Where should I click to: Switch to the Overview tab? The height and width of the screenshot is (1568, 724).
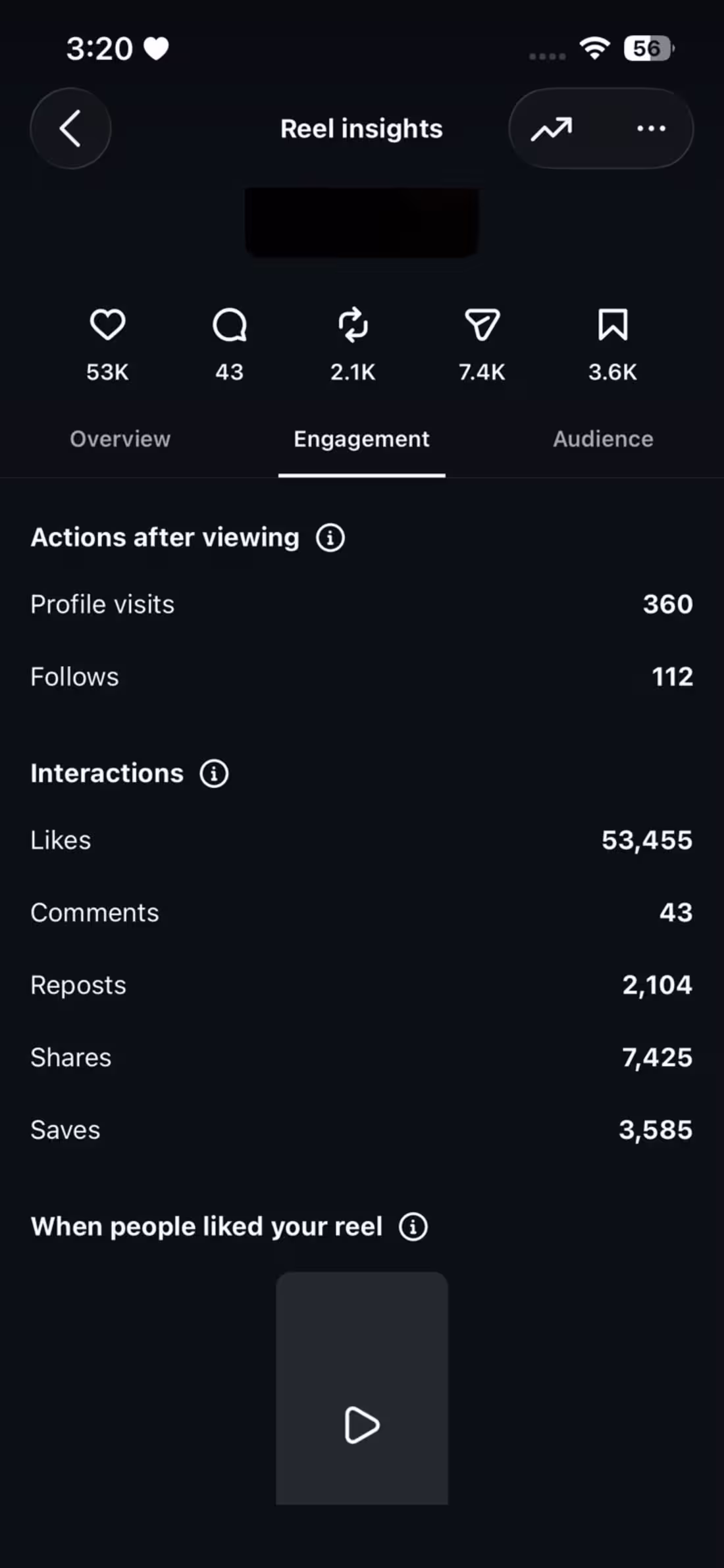coord(120,439)
